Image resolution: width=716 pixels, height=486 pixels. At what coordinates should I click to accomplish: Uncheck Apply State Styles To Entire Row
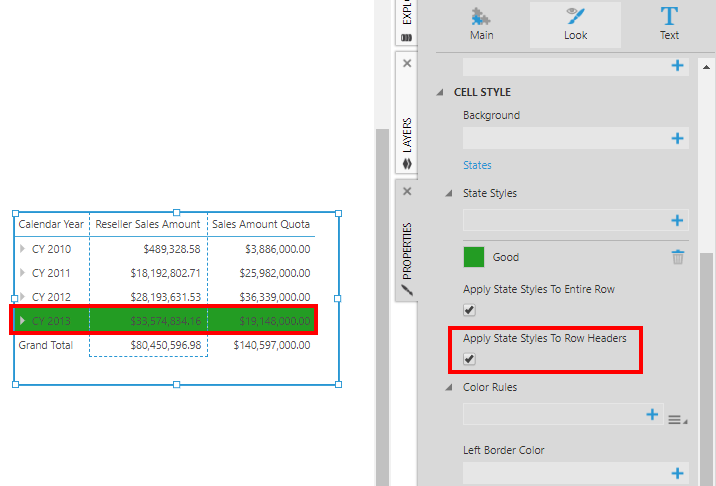click(x=469, y=310)
